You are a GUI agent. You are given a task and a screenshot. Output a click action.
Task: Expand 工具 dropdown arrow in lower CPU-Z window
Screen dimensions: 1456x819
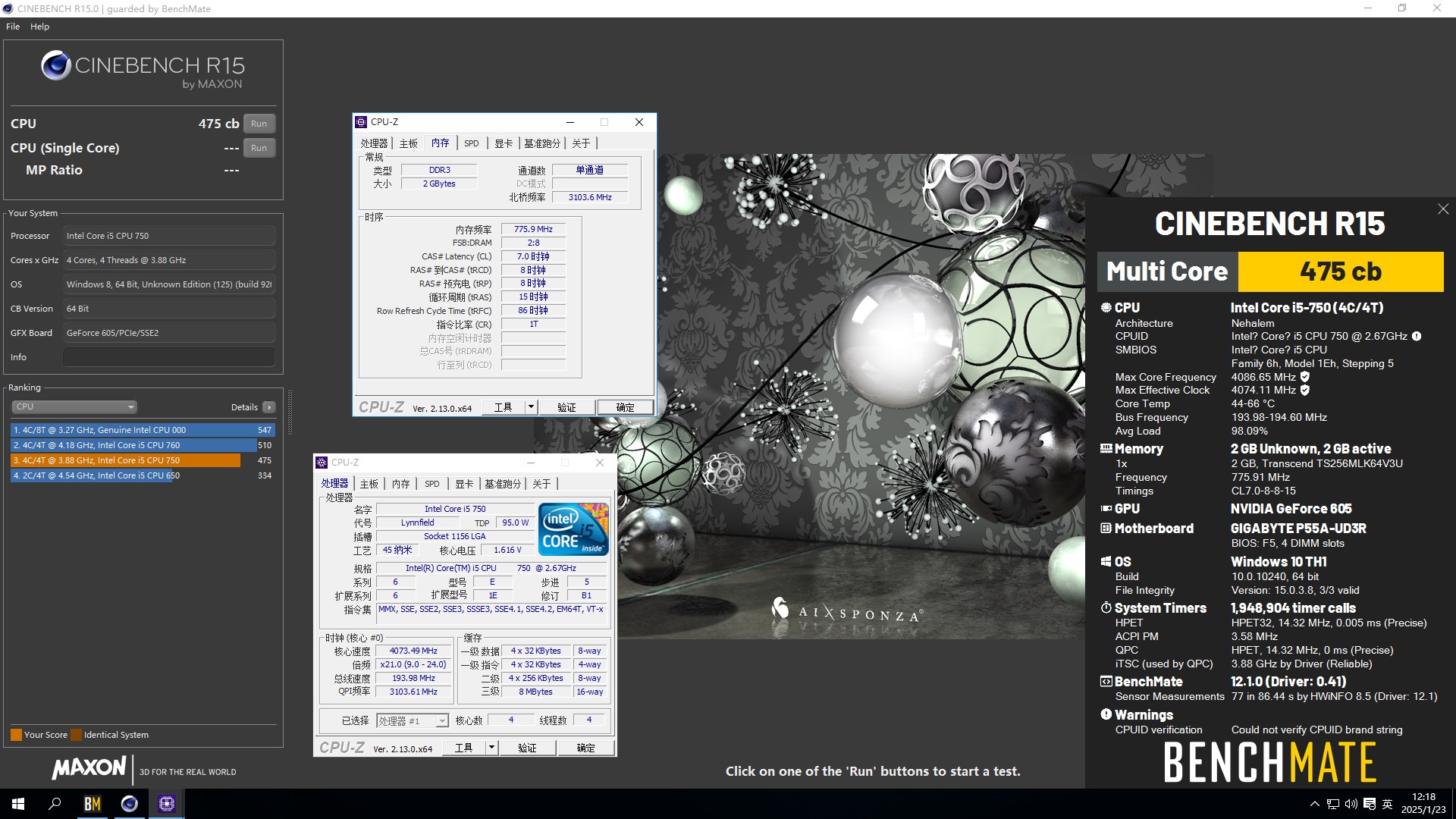coord(491,748)
